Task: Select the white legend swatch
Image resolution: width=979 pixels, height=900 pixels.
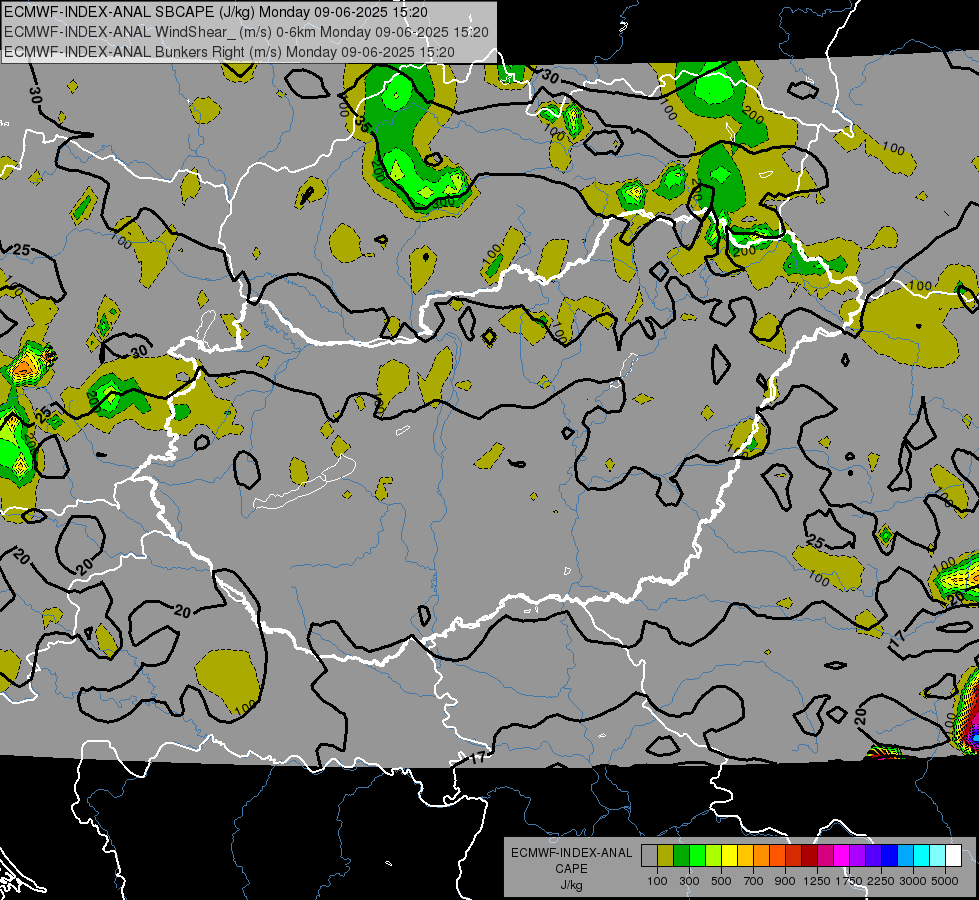Action: (x=953, y=856)
